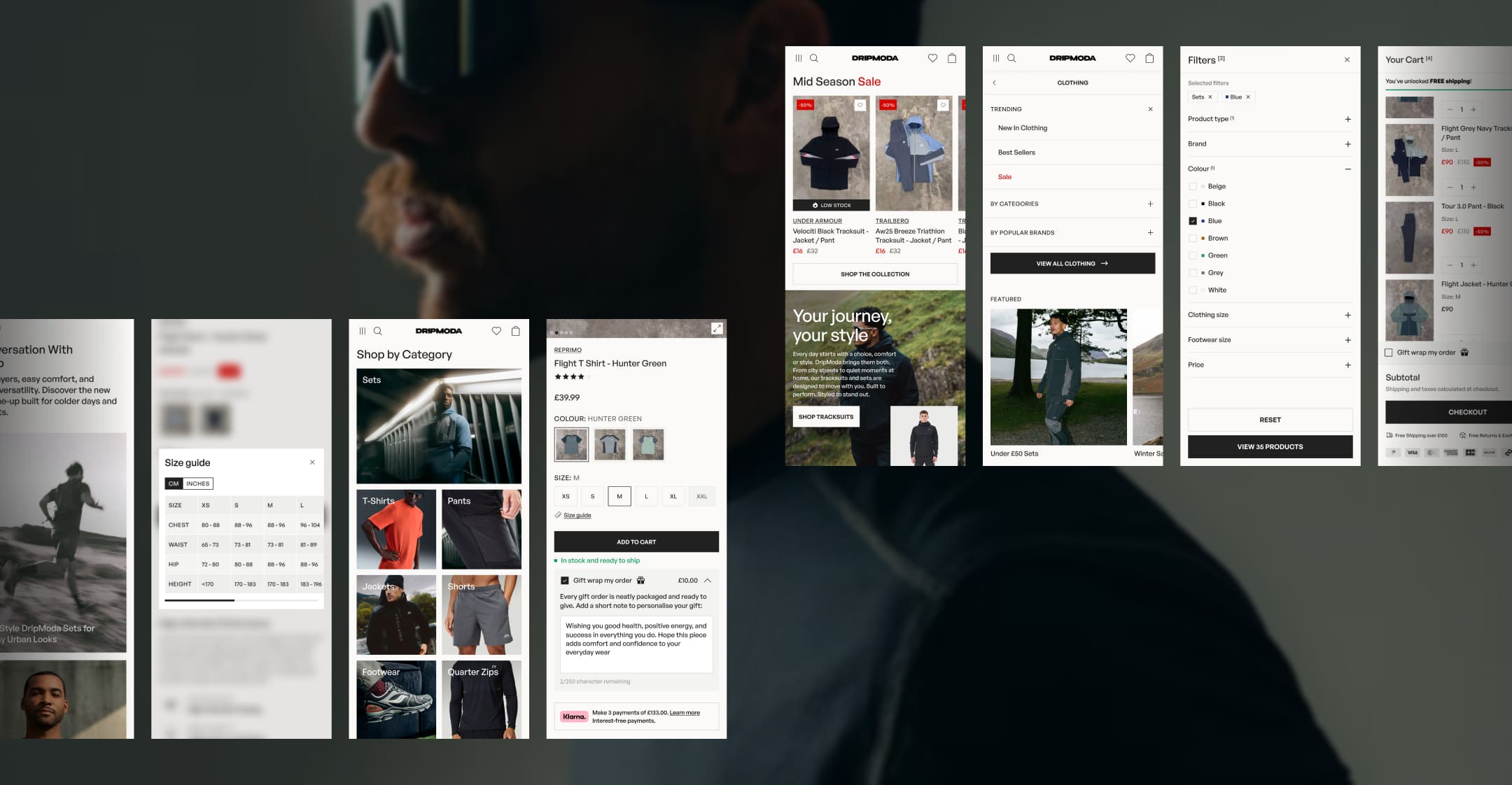Open wishlist heart on Shop by Category screen

click(x=496, y=331)
